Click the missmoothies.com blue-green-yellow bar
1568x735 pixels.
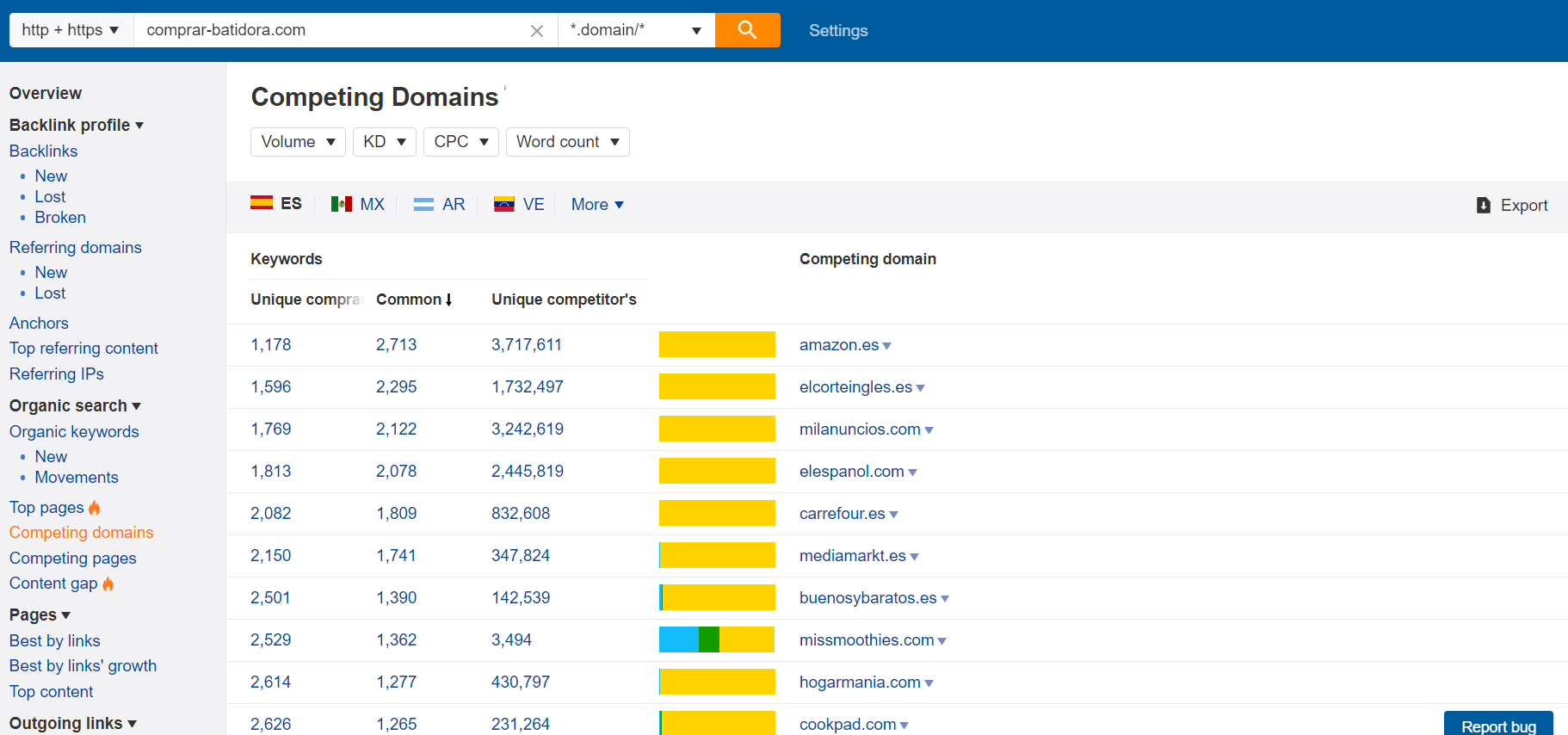pyautogui.click(x=717, y=639)
